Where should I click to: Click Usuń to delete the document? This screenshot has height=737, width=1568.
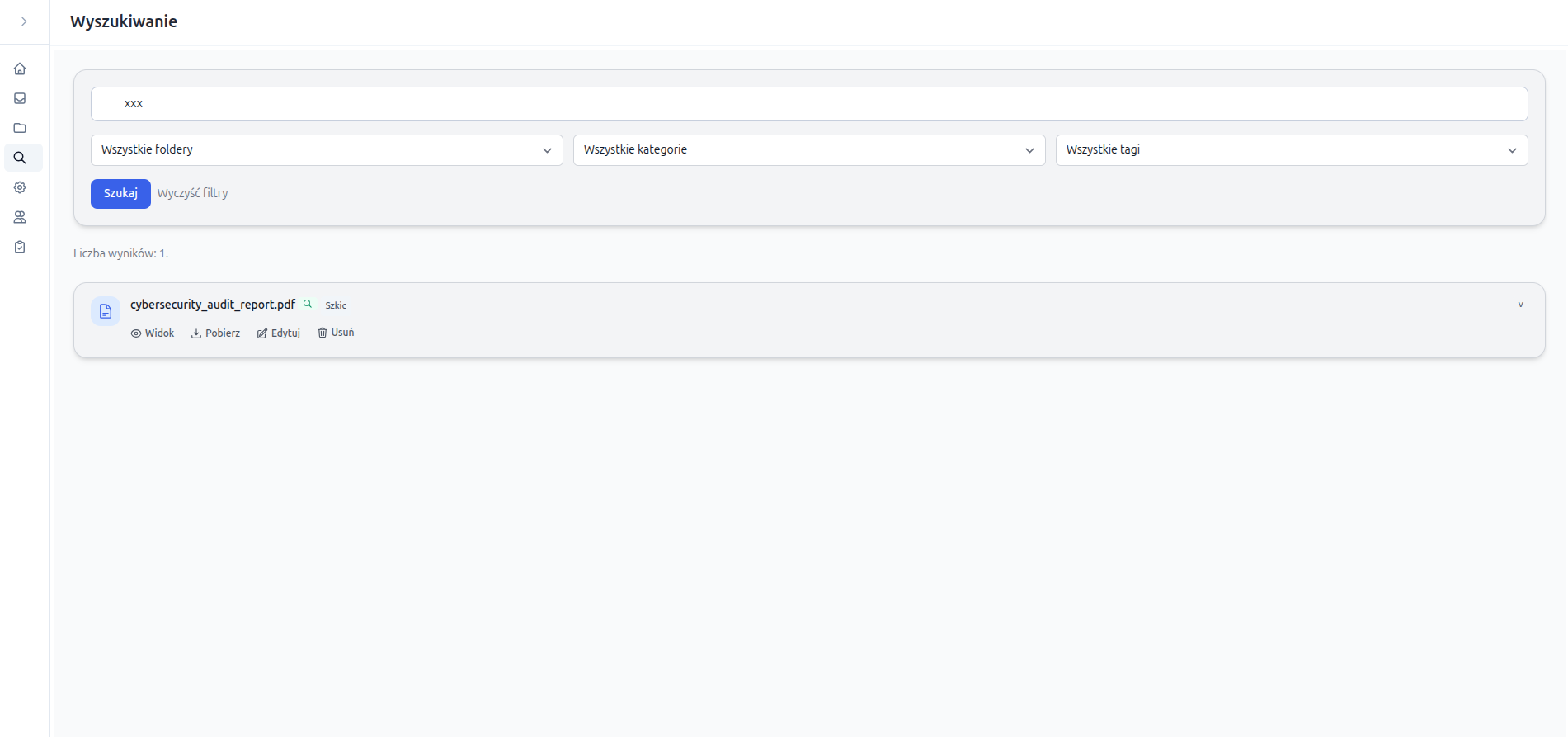(x=336, y=333)
